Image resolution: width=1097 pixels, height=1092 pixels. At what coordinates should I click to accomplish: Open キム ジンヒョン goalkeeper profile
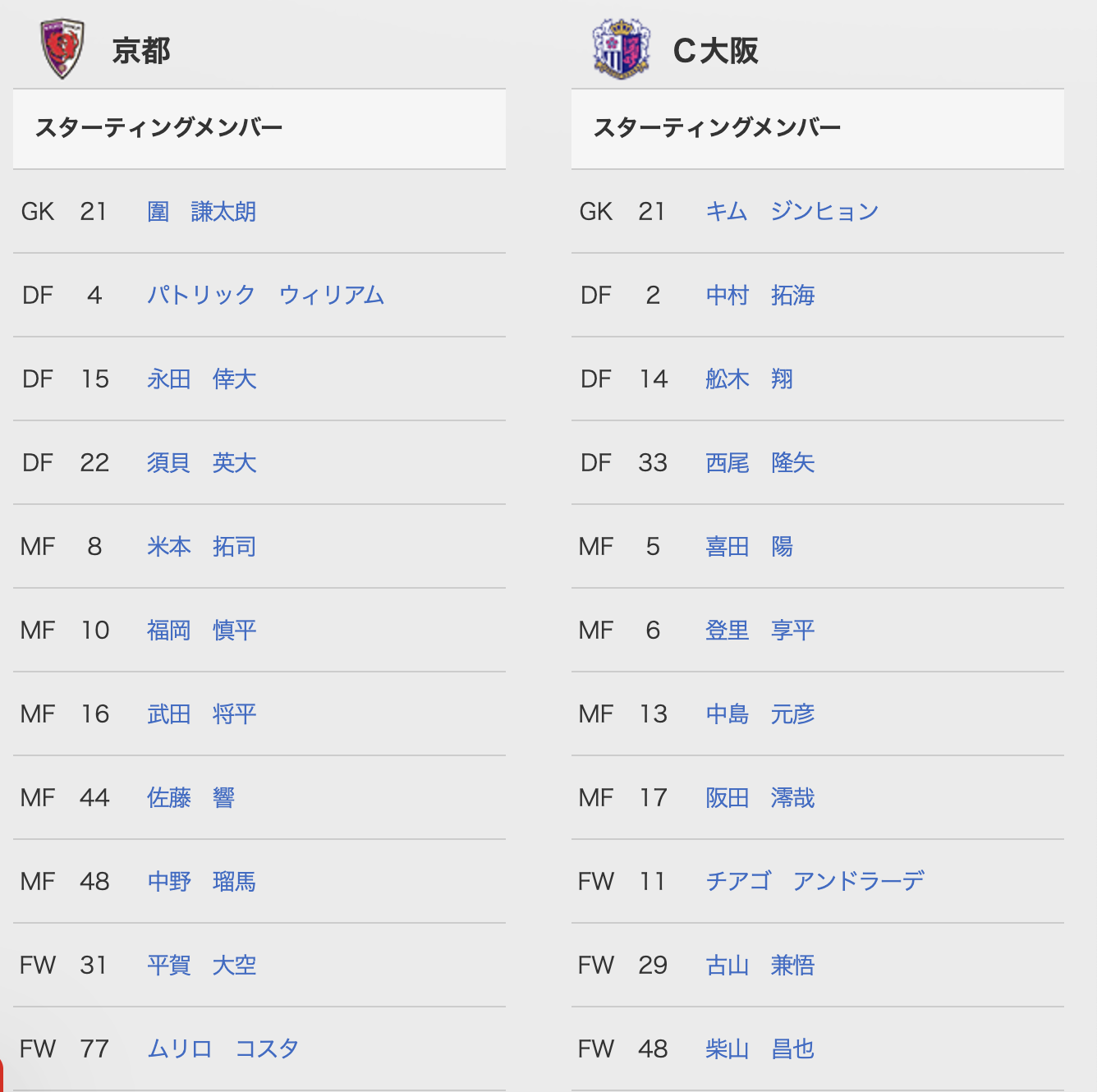[x=792, y=212]
